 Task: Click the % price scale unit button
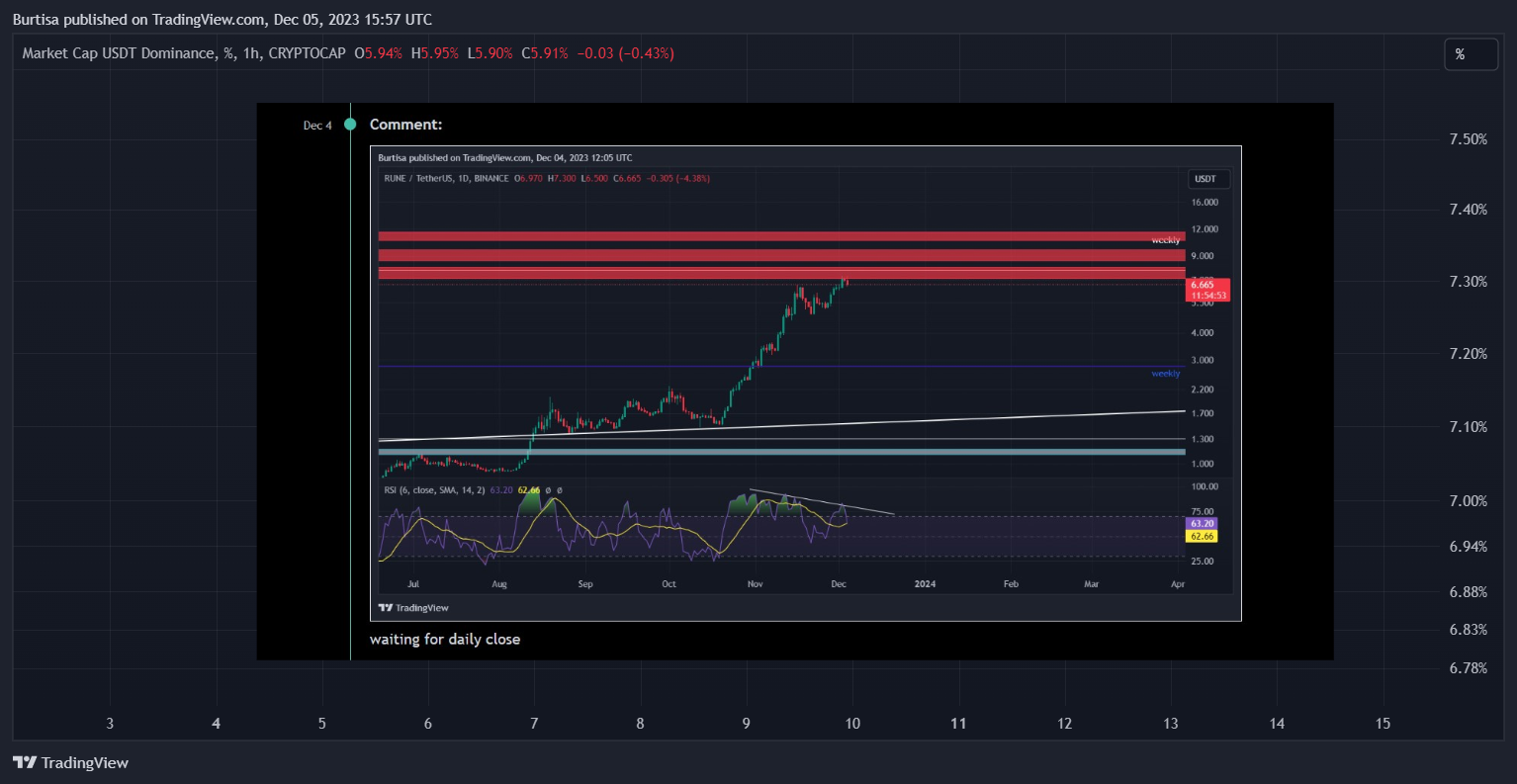(x=1471, y=54)
